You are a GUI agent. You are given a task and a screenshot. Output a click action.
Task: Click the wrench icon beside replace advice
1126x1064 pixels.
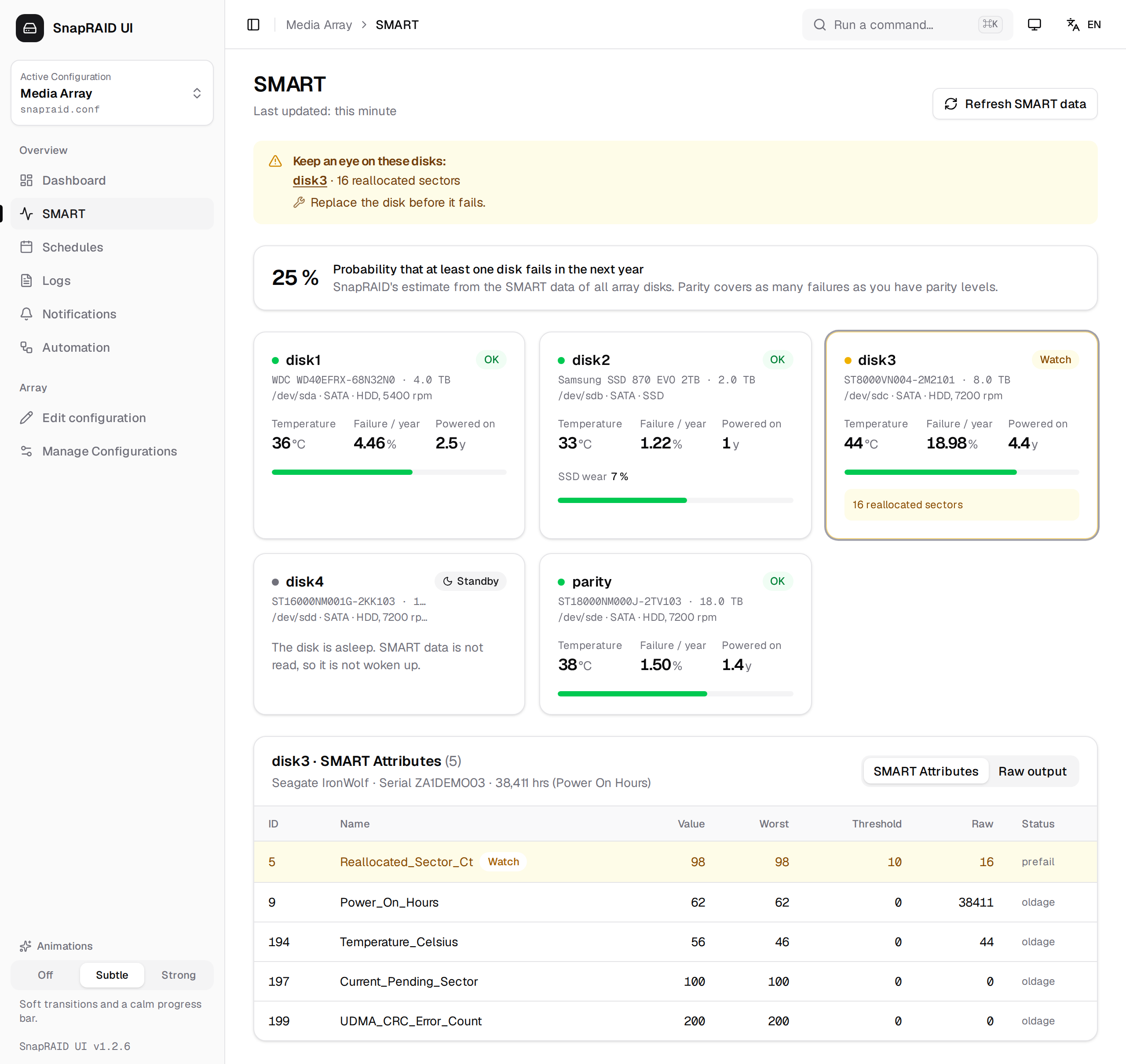299,203
